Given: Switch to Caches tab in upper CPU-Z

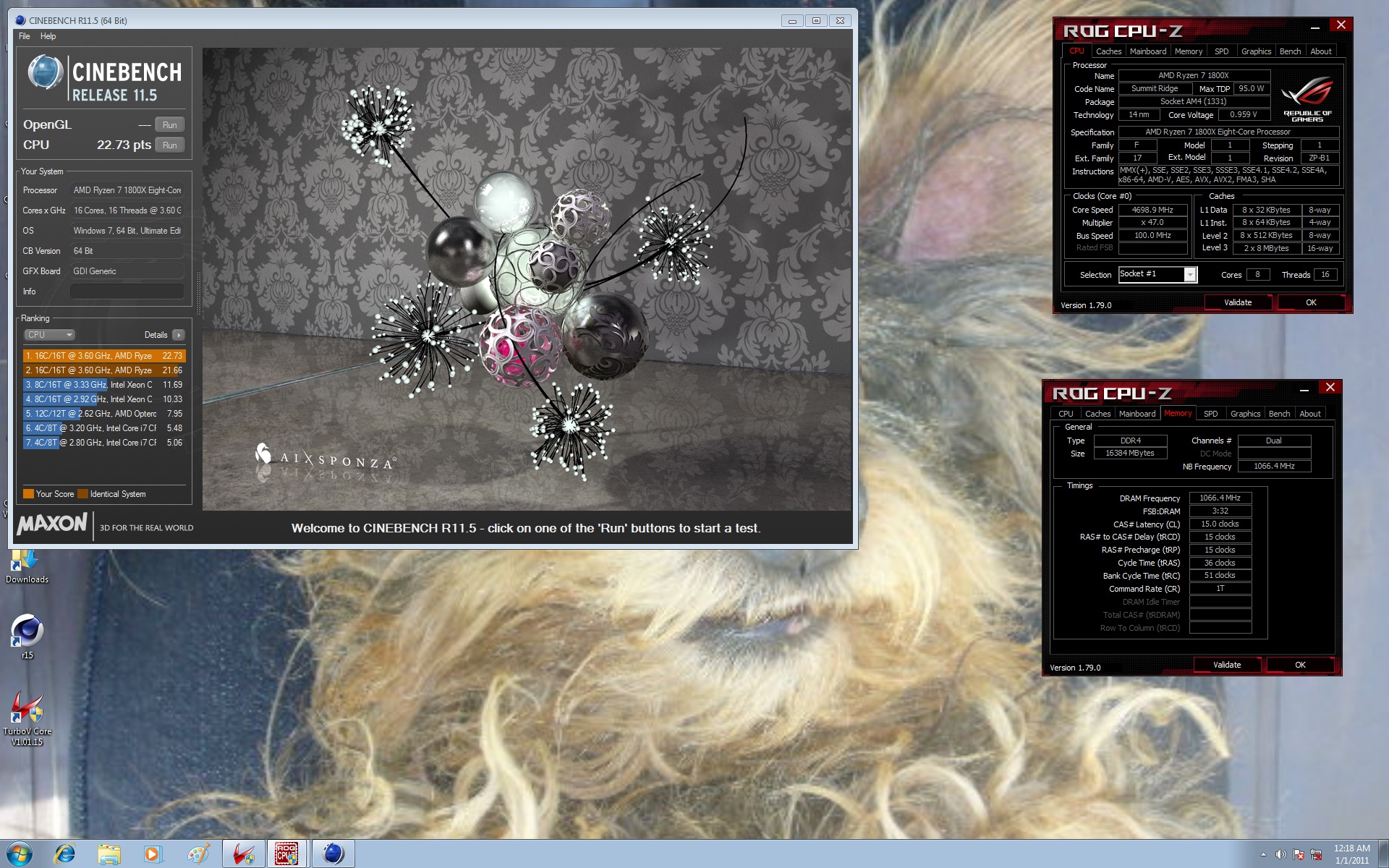Looking at the screenshot, I should [x=1108, y=51].
